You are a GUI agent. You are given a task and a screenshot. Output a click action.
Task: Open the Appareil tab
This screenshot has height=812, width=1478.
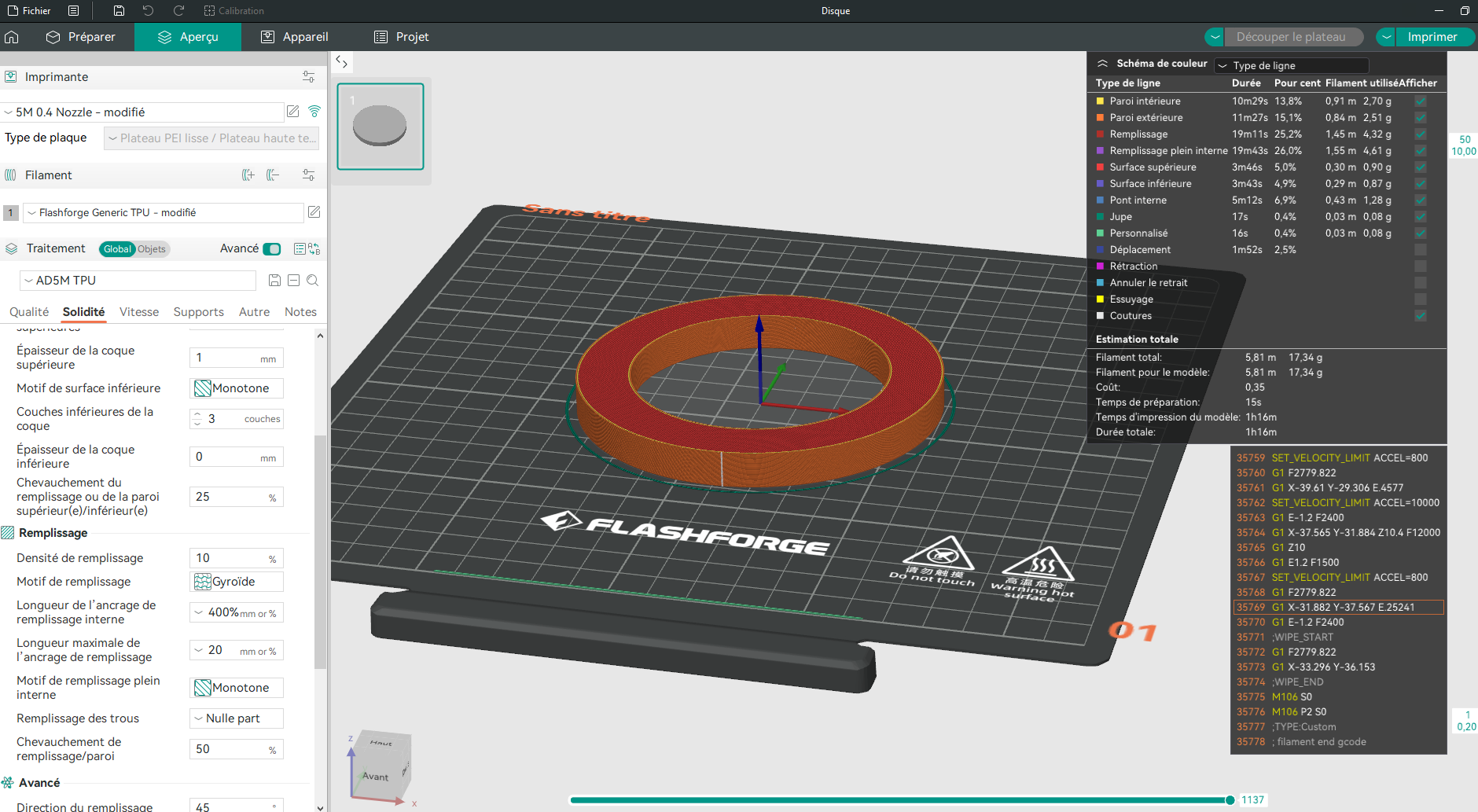point(295,37)
